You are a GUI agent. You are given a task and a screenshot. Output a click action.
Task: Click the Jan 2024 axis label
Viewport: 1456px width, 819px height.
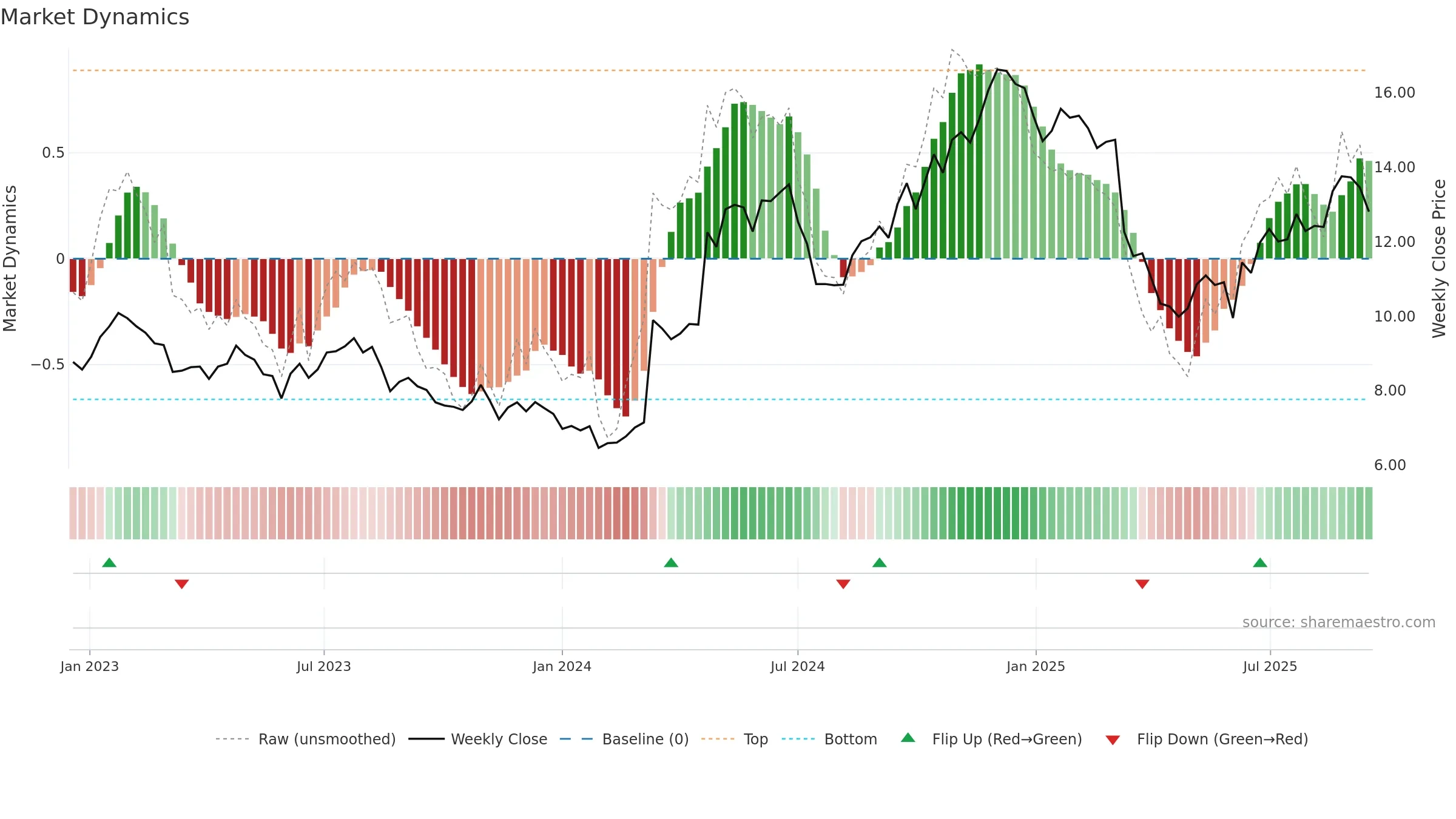coord(562,666)
